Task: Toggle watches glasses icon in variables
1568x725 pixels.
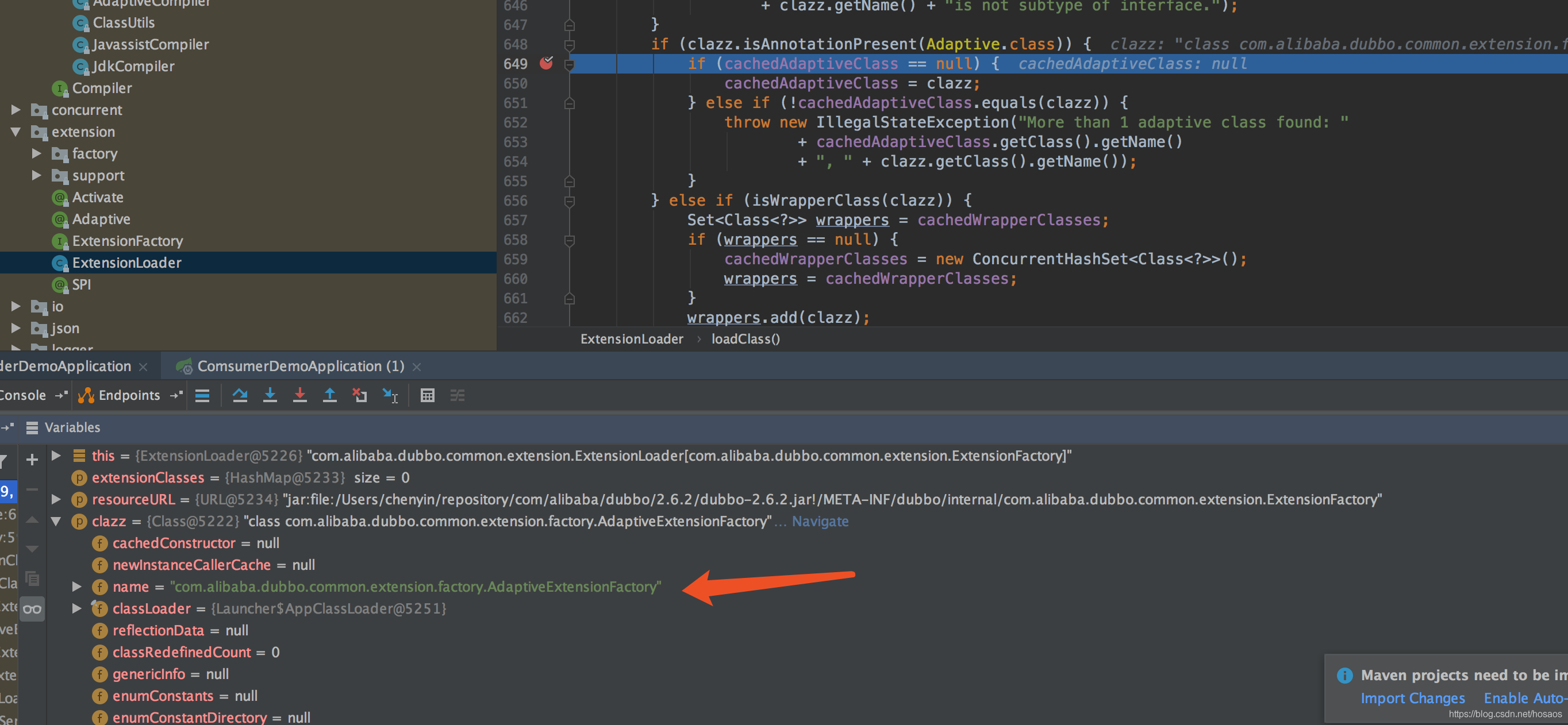Action: click(x=32, y=609)
